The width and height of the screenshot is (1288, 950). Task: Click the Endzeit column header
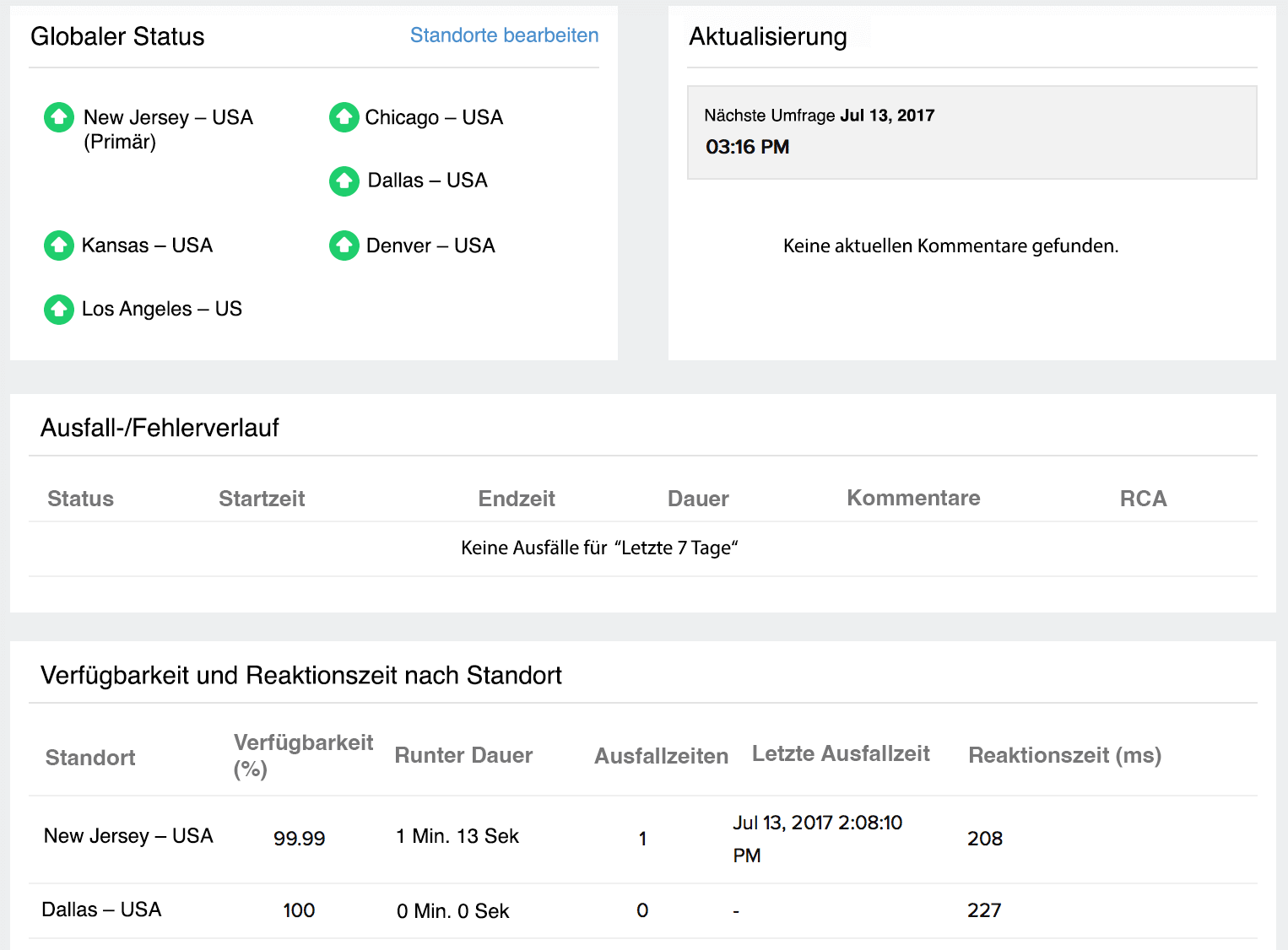click(517, 499)
